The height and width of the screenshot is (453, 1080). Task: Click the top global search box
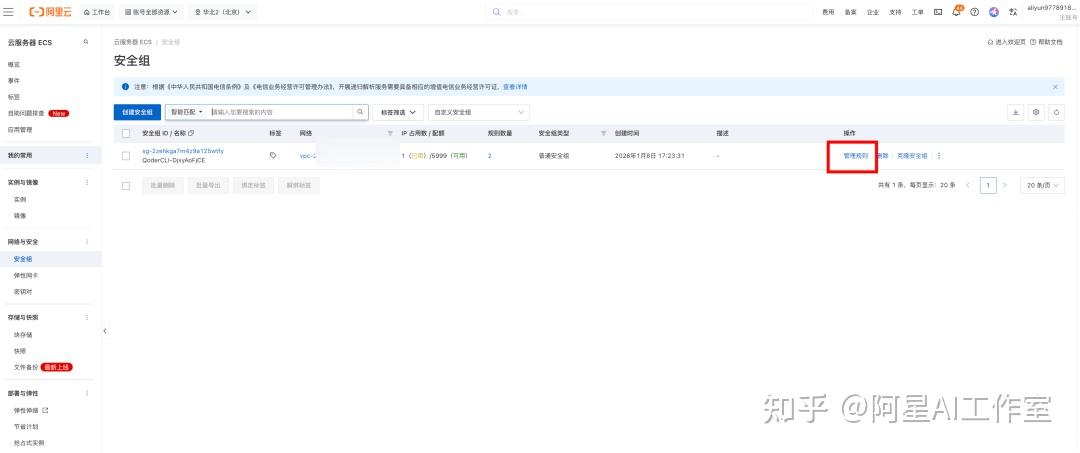coord(650,12)
